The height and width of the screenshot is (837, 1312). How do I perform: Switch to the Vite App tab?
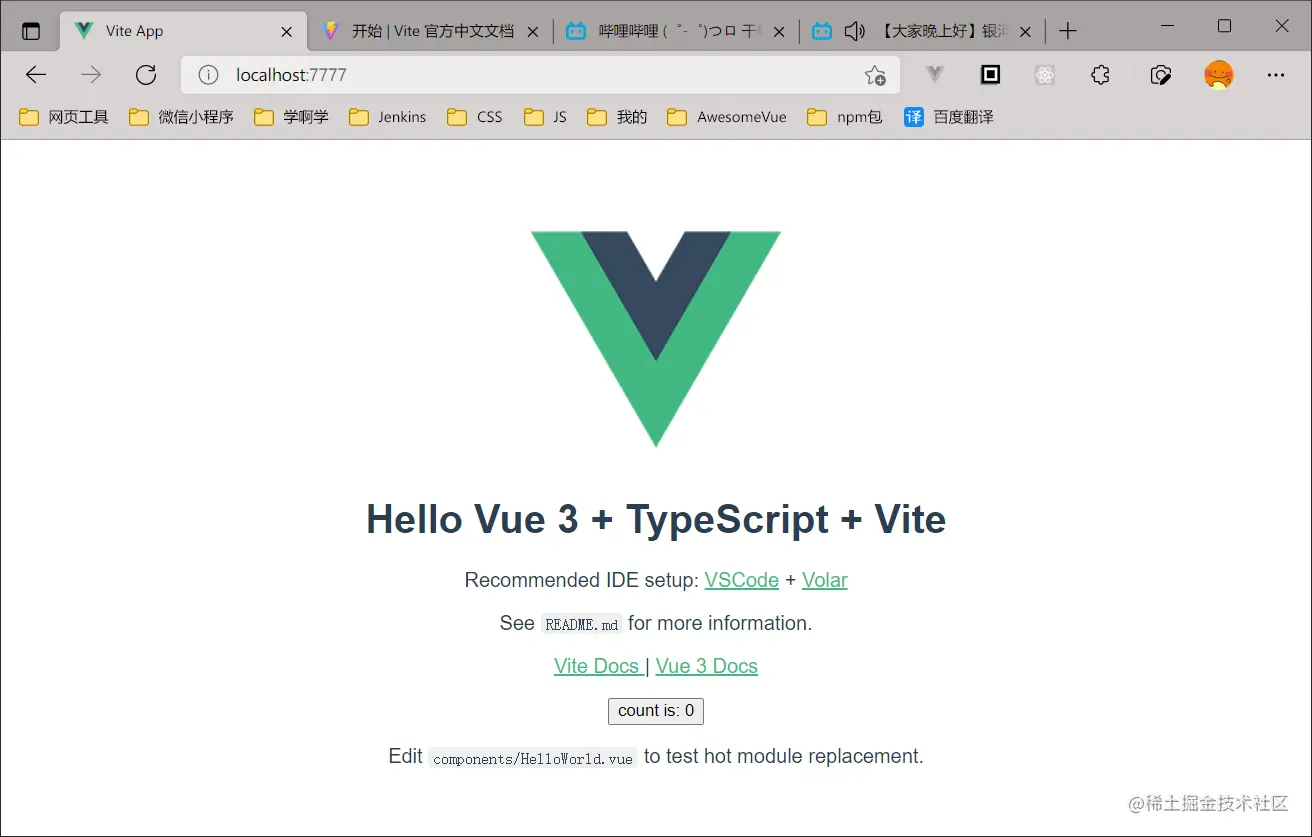[x=184, y=31]
